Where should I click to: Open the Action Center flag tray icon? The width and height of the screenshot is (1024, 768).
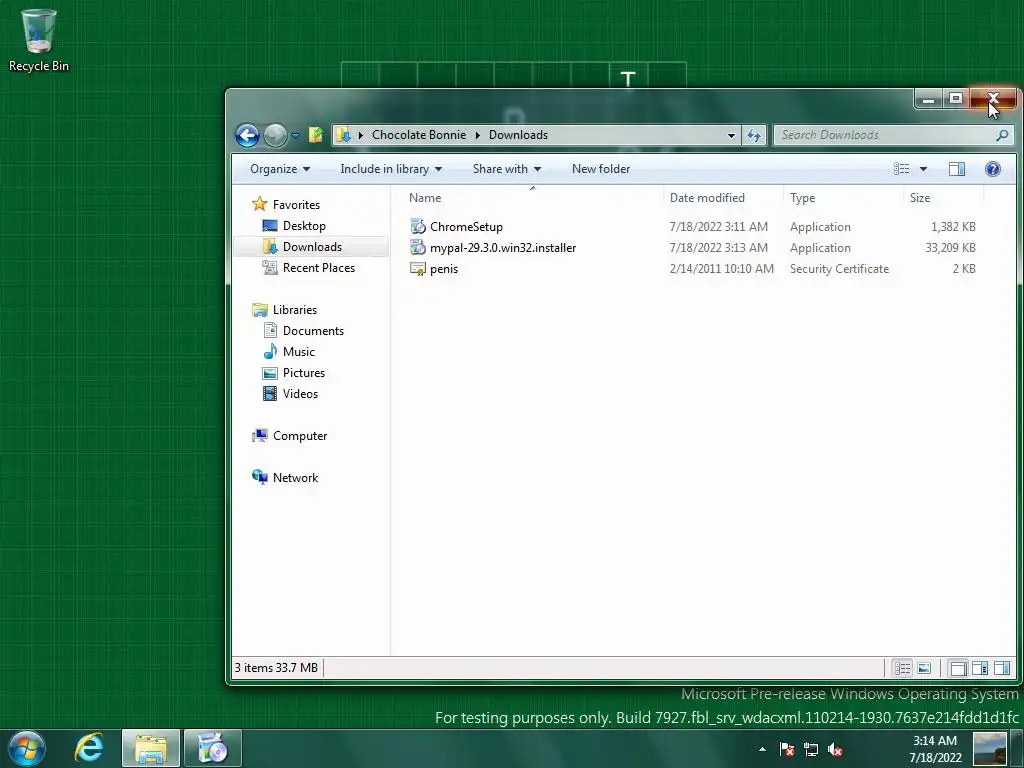point(787,749)
